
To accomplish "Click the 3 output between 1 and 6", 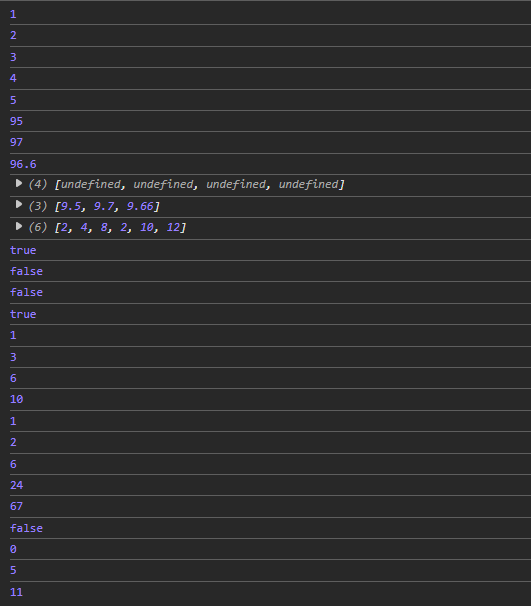I will click(13, 357).
